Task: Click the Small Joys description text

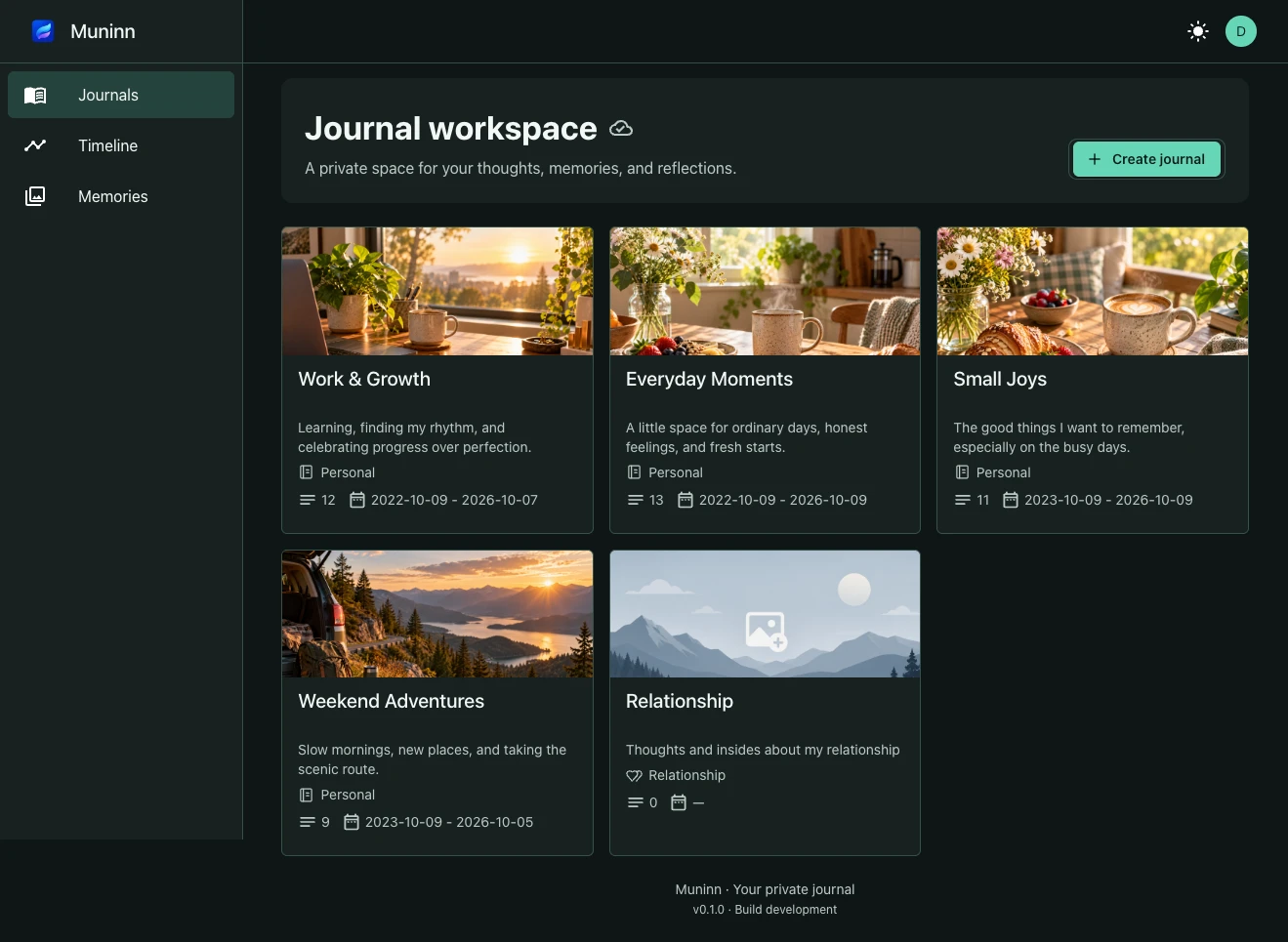Action: pos(1069,437)
